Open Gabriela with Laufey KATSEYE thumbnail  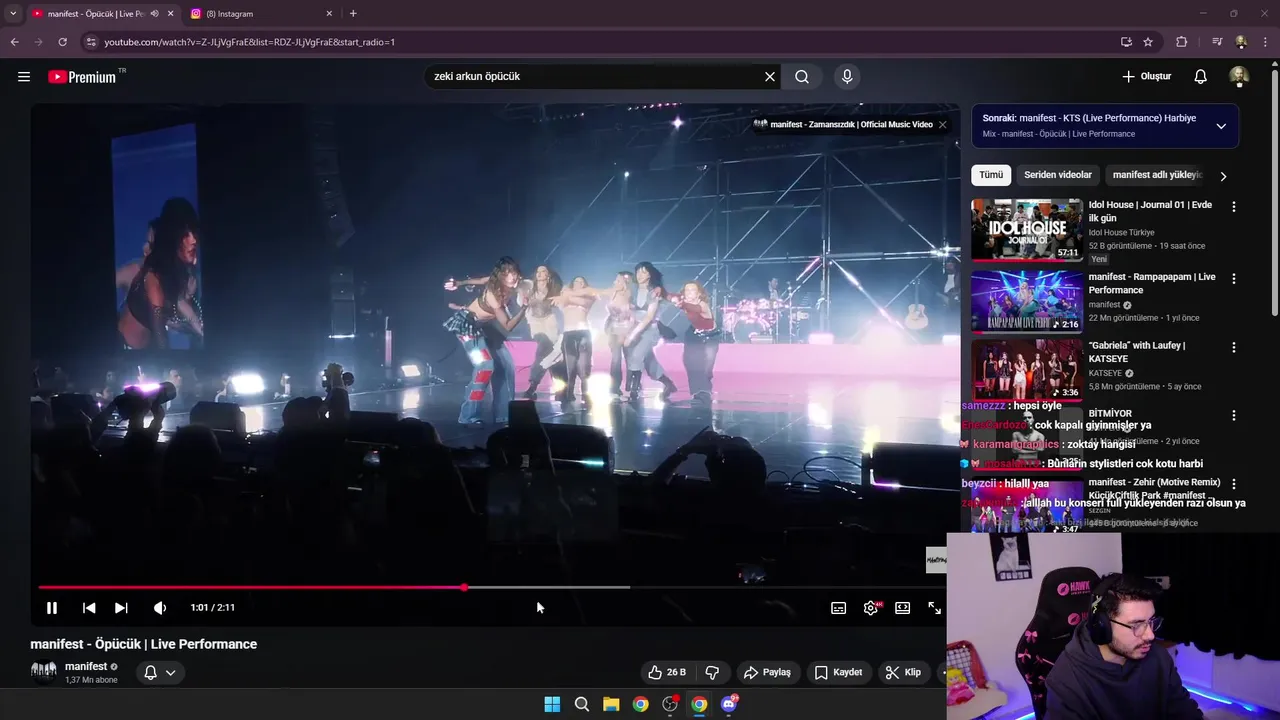coord(1027,369)
